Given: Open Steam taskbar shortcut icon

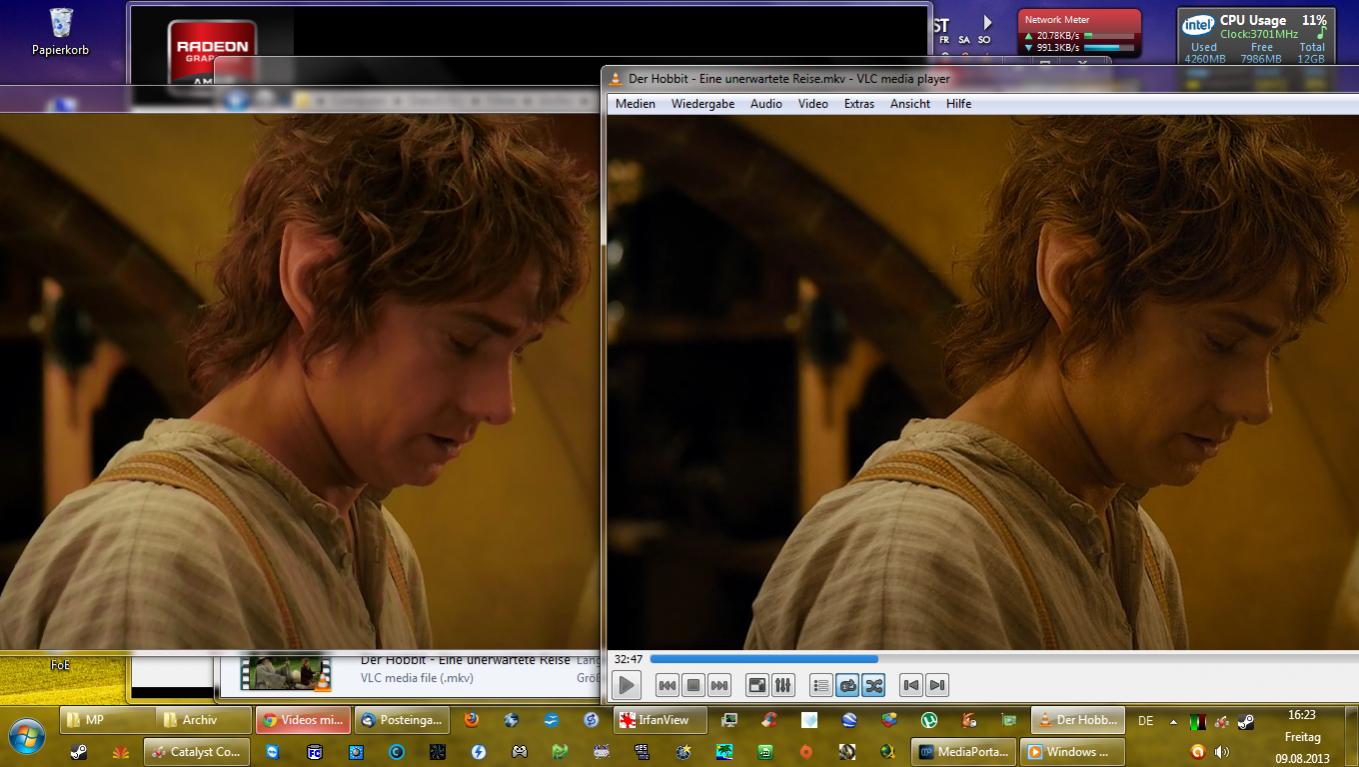Looking at the screenshot, I should tap(79, 752).
